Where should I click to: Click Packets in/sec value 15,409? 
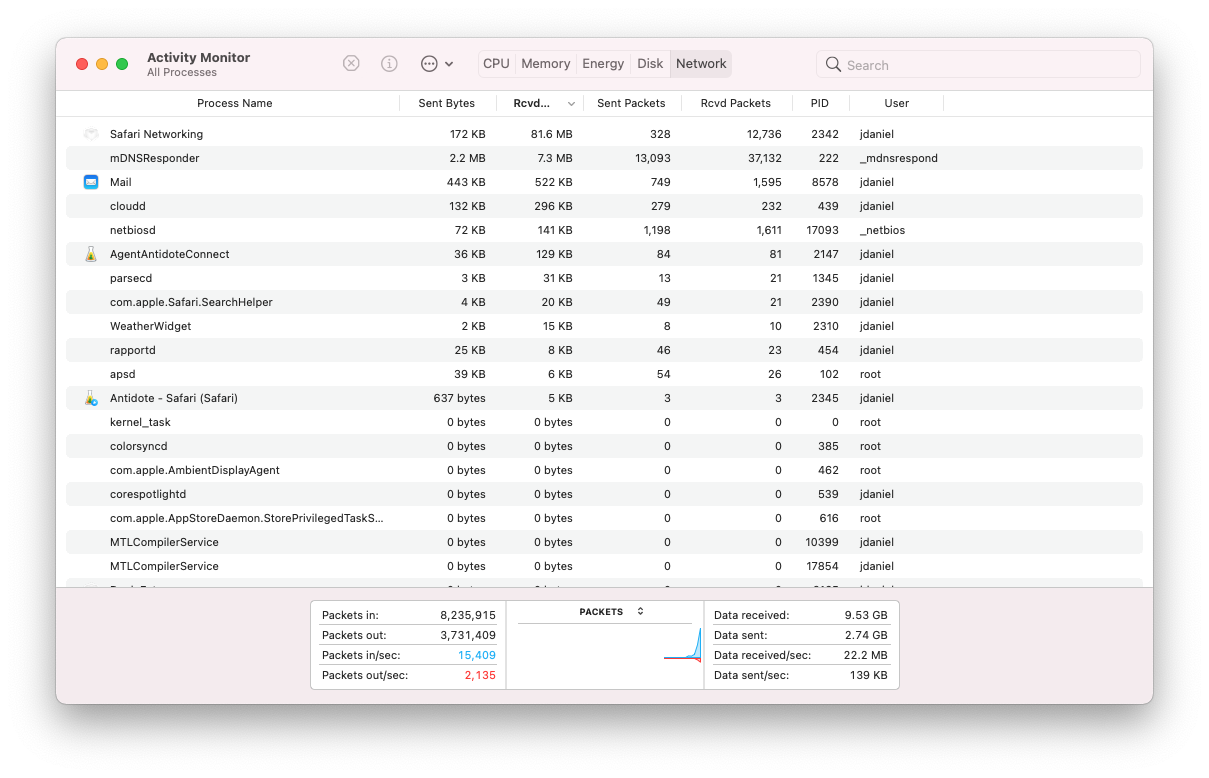pos(477,655)
